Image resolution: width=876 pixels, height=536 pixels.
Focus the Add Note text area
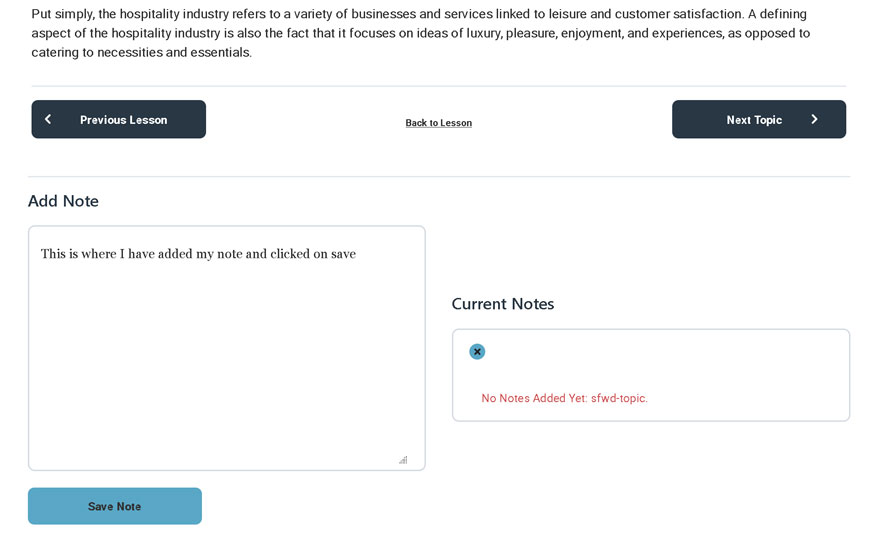pyautogui.click(x=227, y=348)
